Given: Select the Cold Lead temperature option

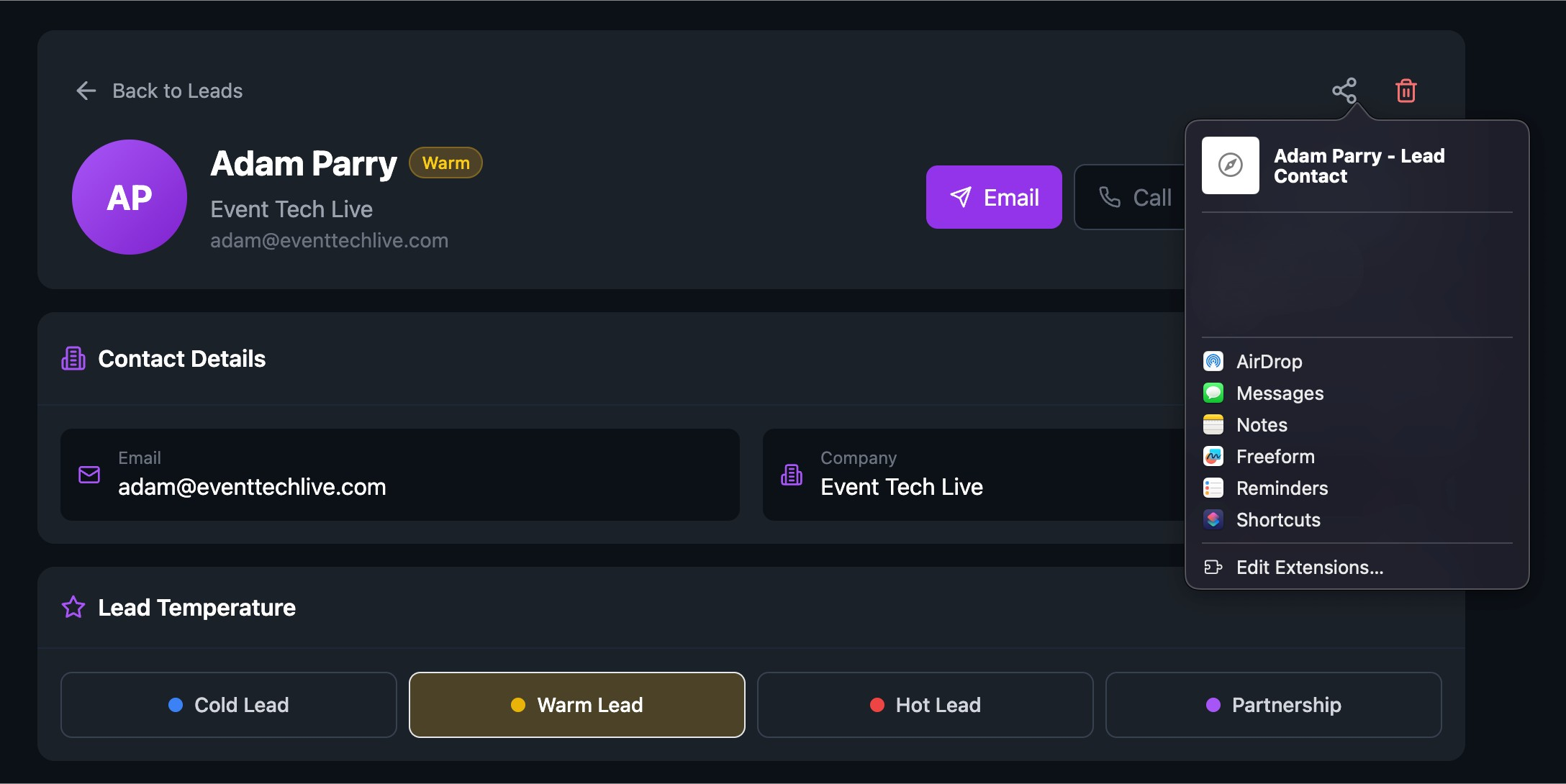Looking at the screenshot, I should (x=229, y=705).
